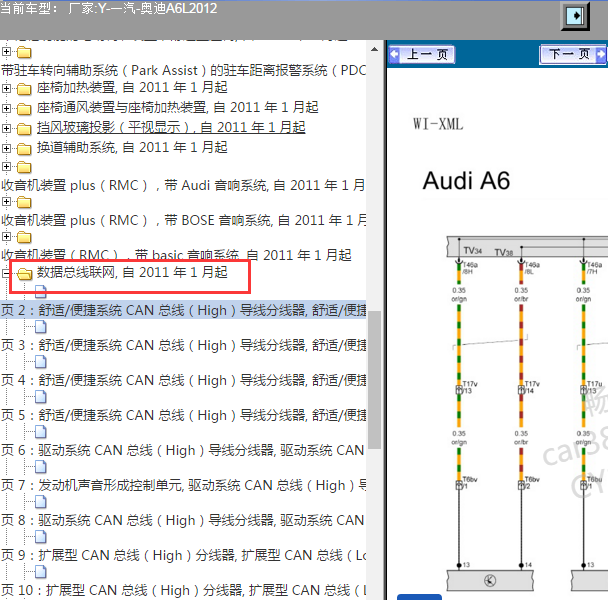Image resolution: width=608 pixels, height=600 pixels.
Task: Go to previous page with 上一页
Action: 422,54
